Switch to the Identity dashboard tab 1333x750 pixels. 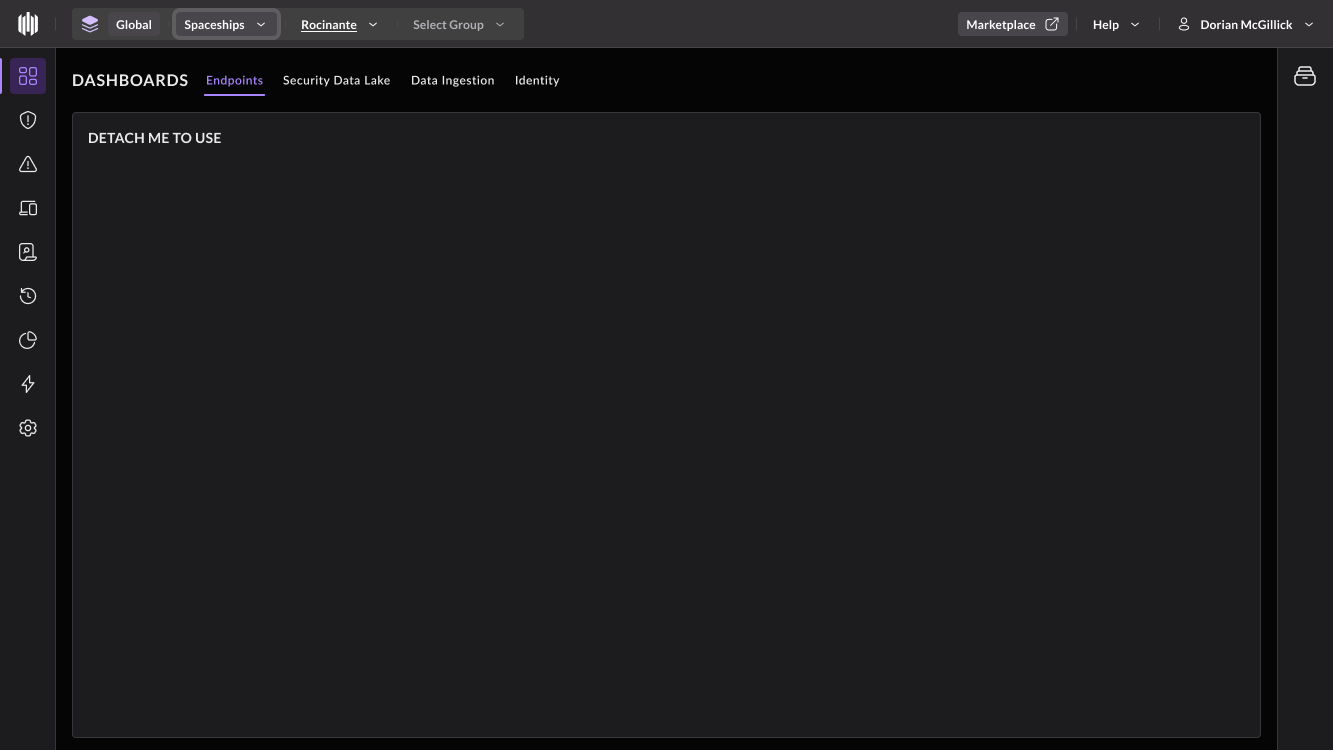click(x=537, y=80)
